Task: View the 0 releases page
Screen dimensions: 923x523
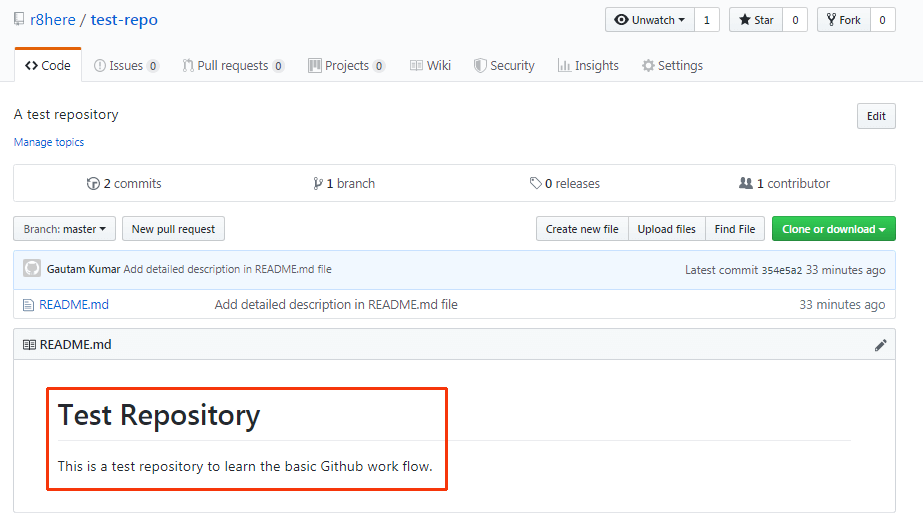Action: (x=565, y=184)
